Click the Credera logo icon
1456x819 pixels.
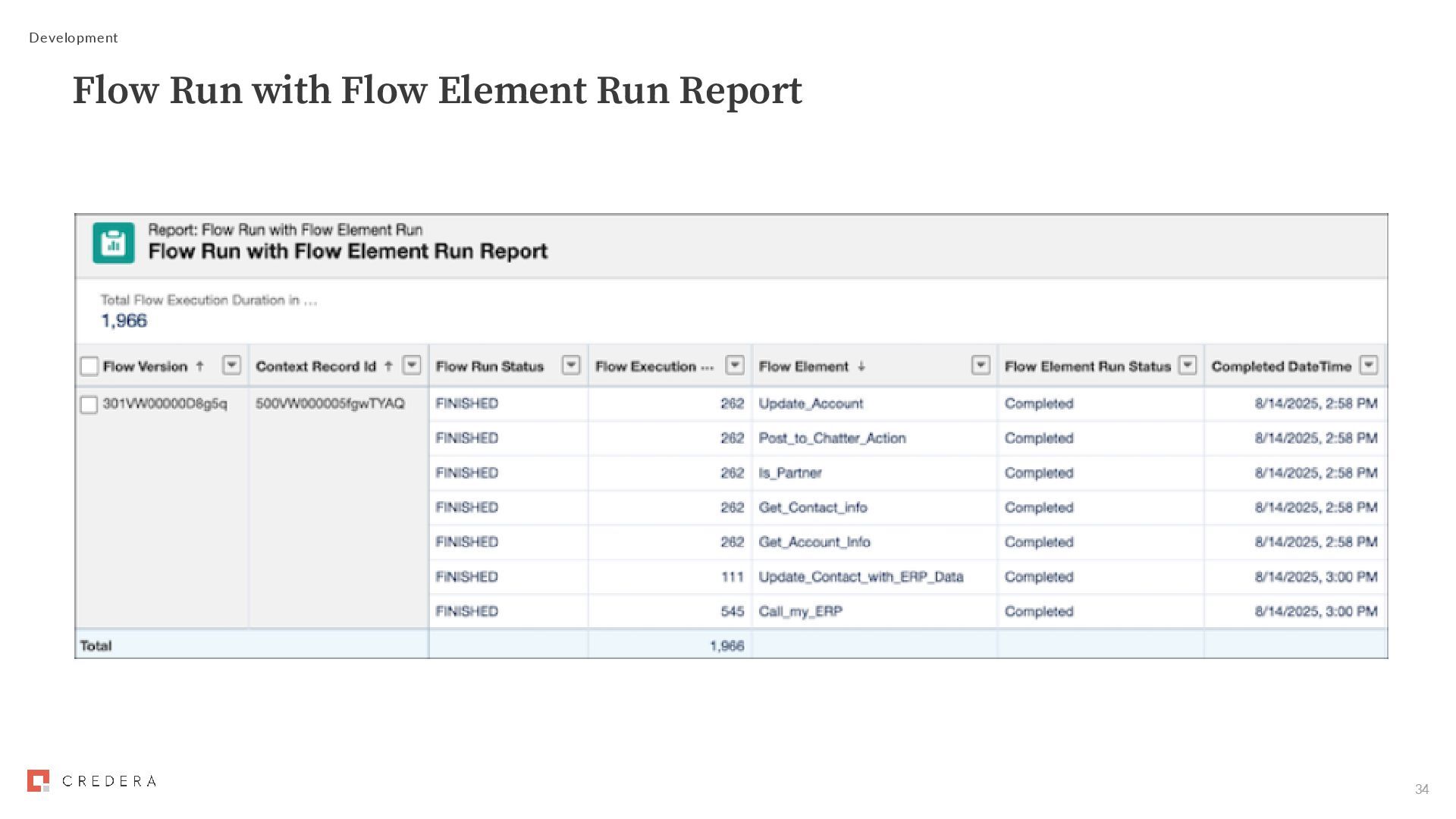(38, 780)
